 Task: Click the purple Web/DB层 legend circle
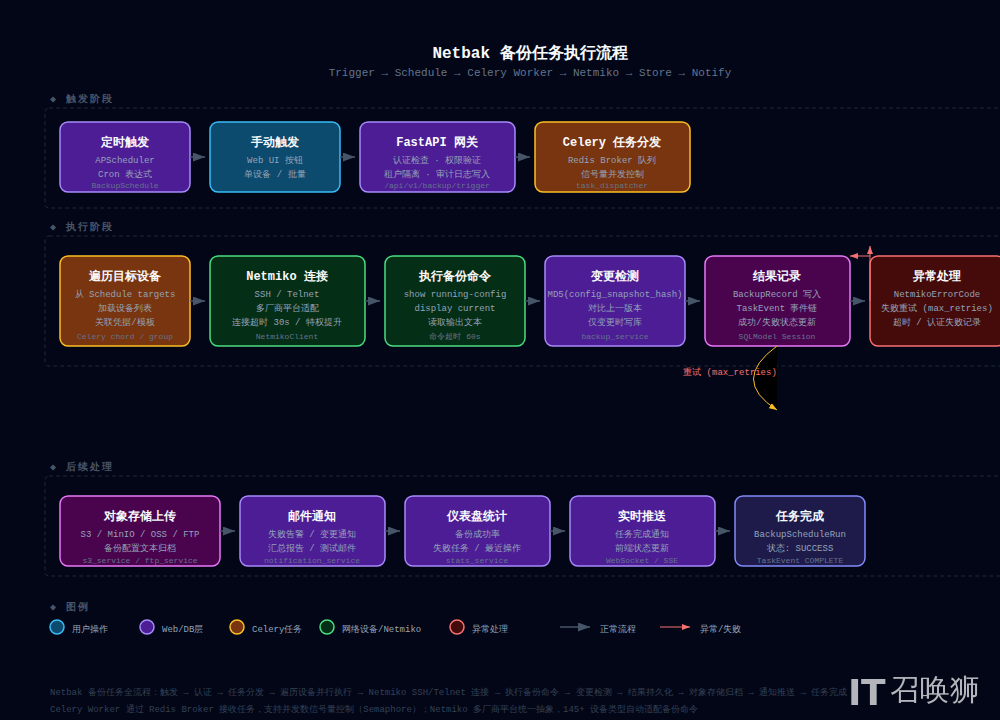click(x=147, y=628)
